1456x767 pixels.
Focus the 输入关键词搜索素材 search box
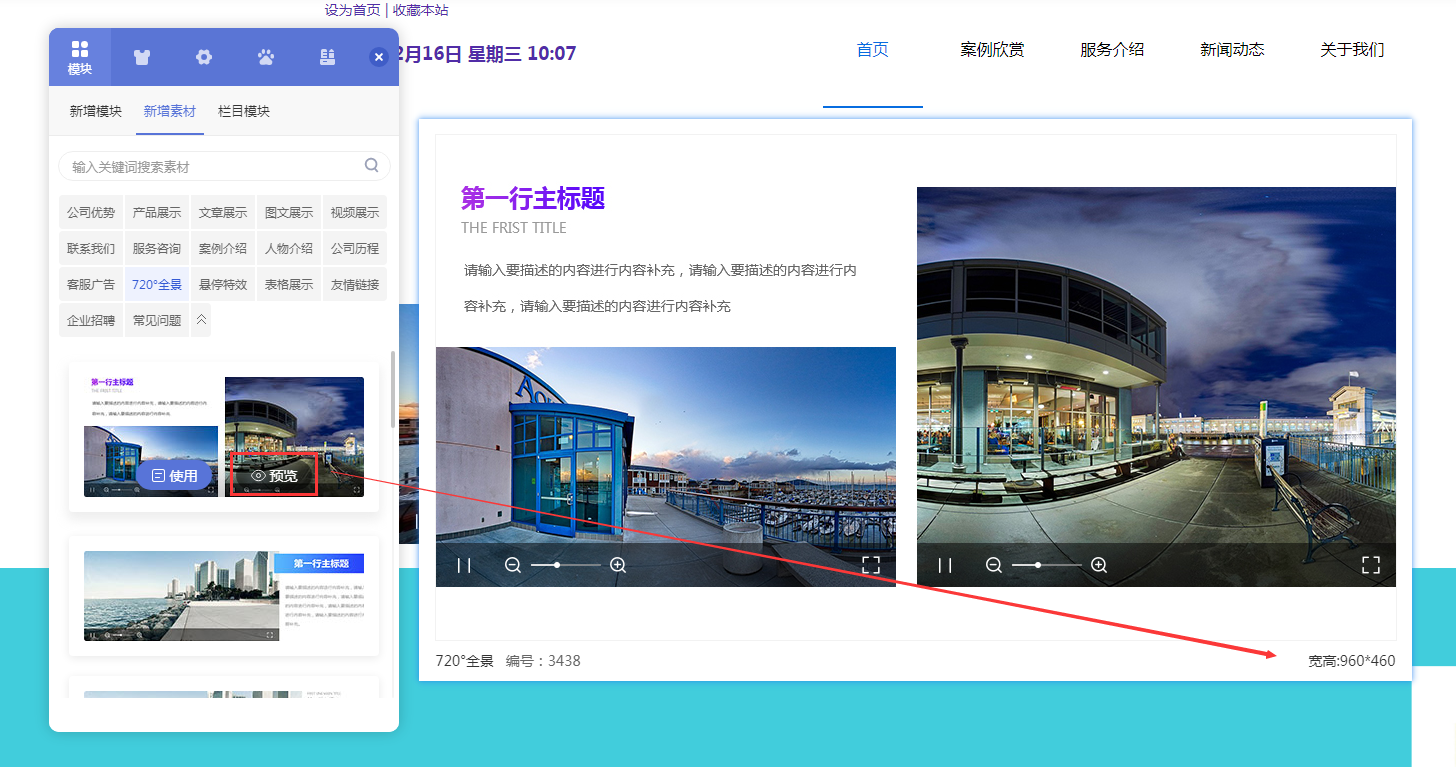point(224,166)
